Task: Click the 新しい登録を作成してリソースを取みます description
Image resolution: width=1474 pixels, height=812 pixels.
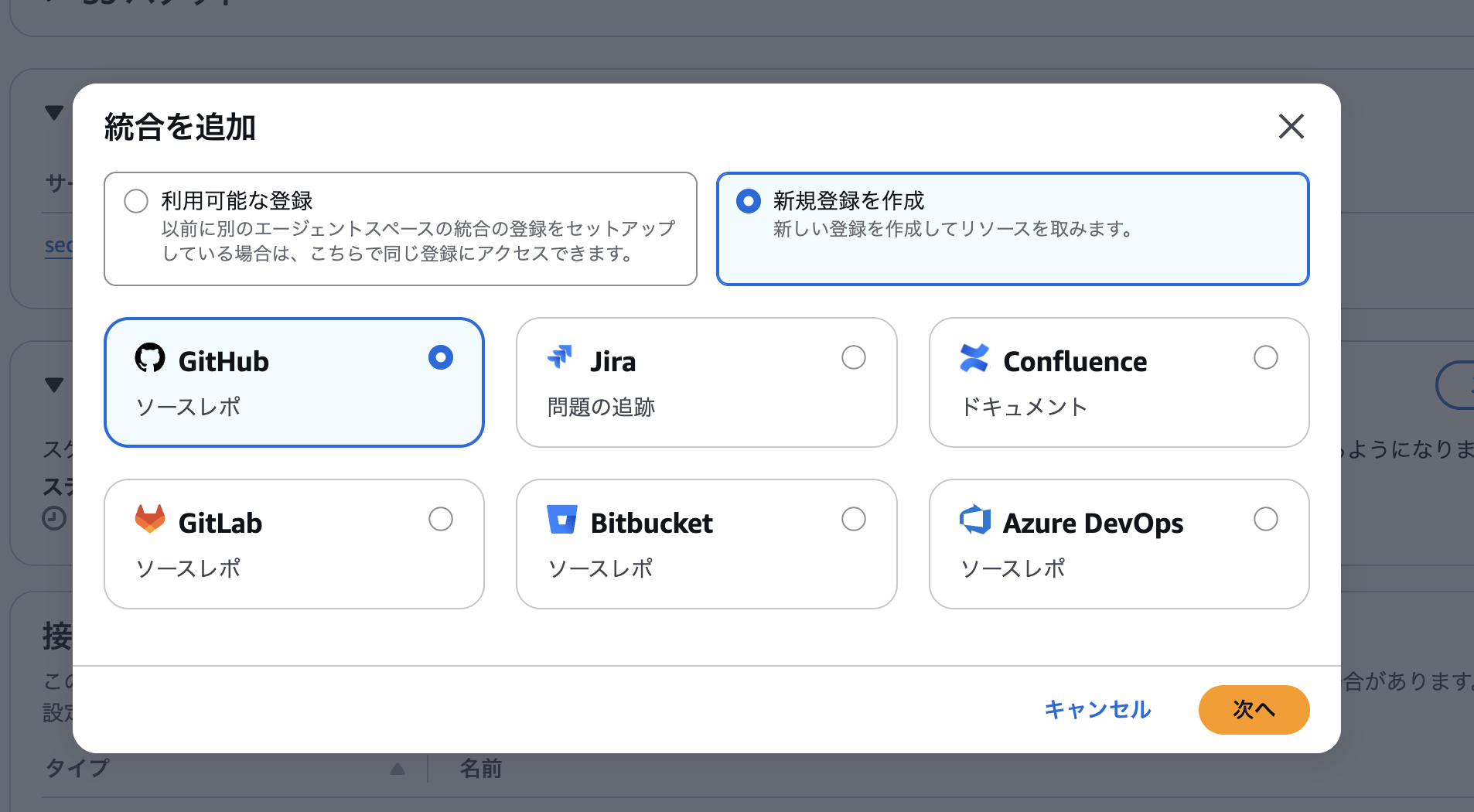Action: coord(953,229)
